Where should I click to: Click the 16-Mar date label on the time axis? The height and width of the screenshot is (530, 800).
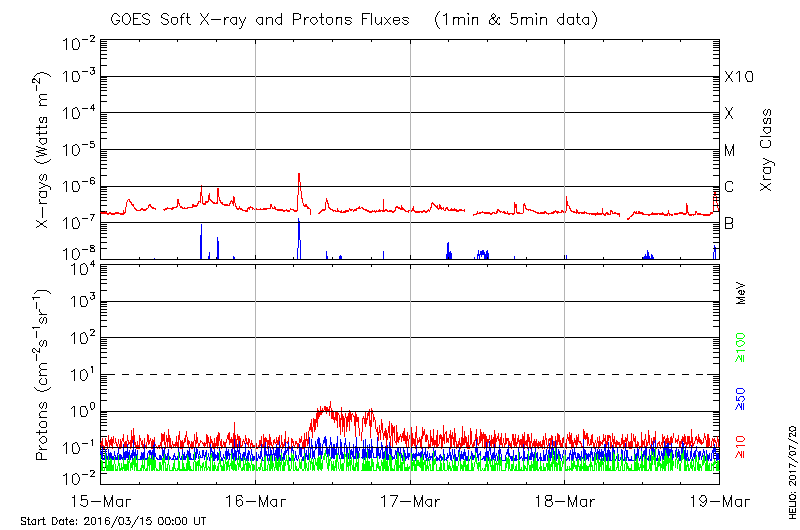coord(256,500)
